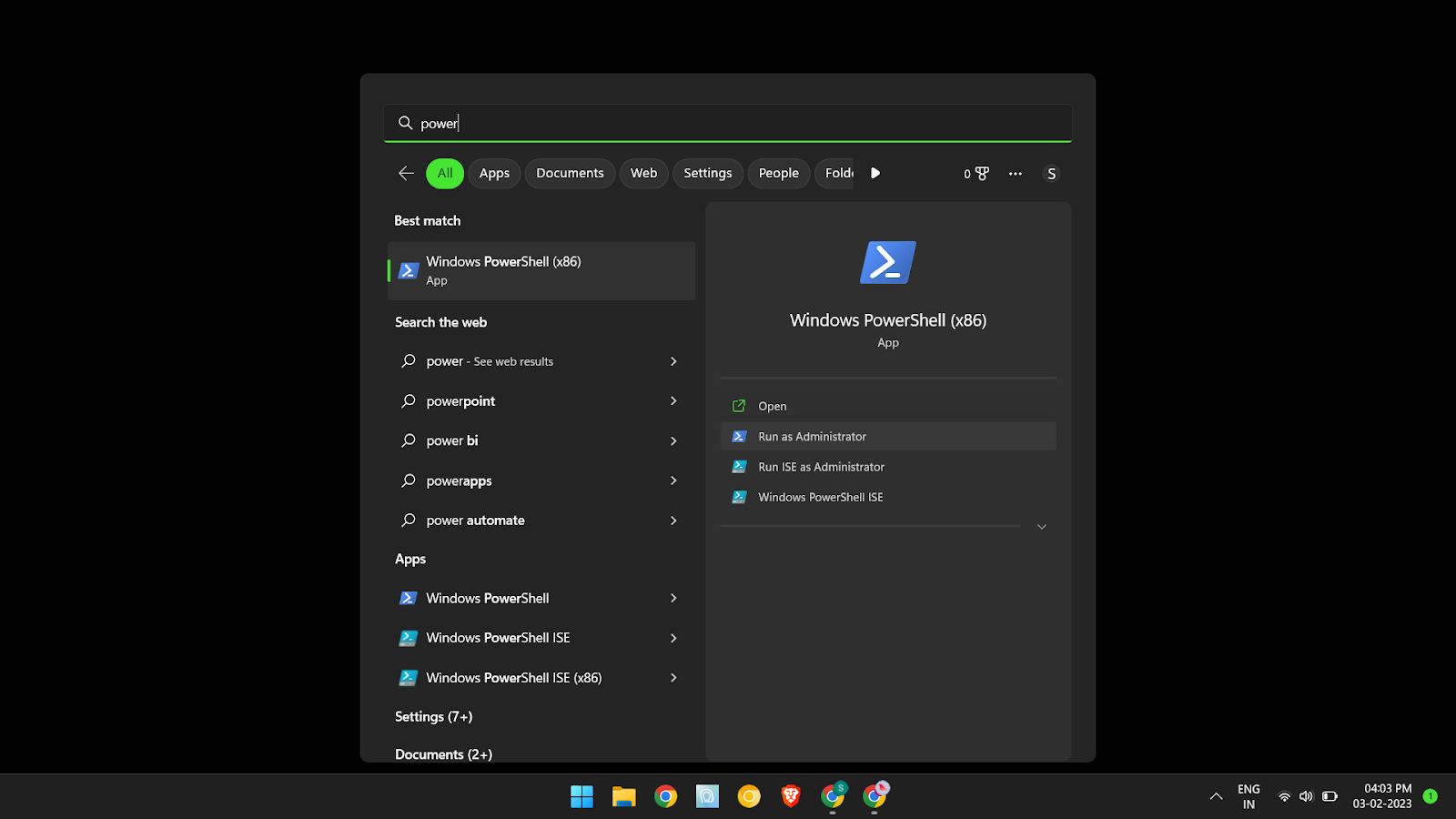Switch to the Apps filter tab
Screen dimensions: 1456x819
pos(494,173)
